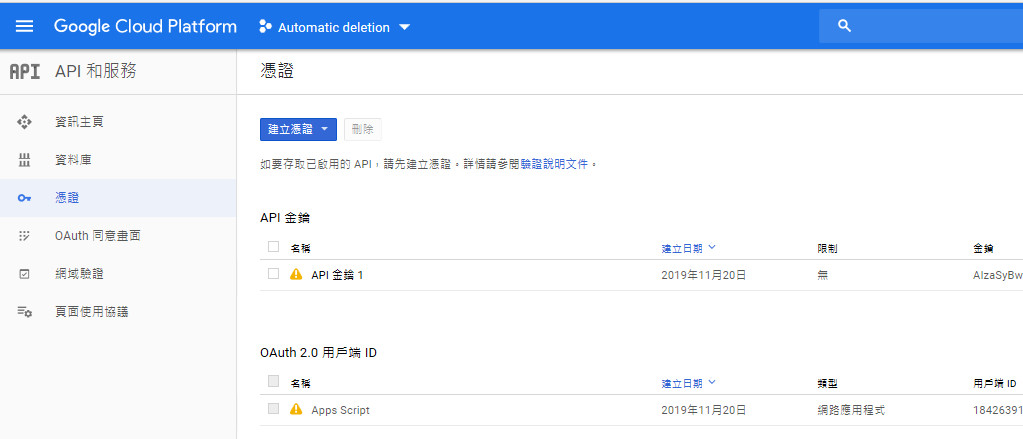Click the key icon for 憑證

[x=24, y=198]
